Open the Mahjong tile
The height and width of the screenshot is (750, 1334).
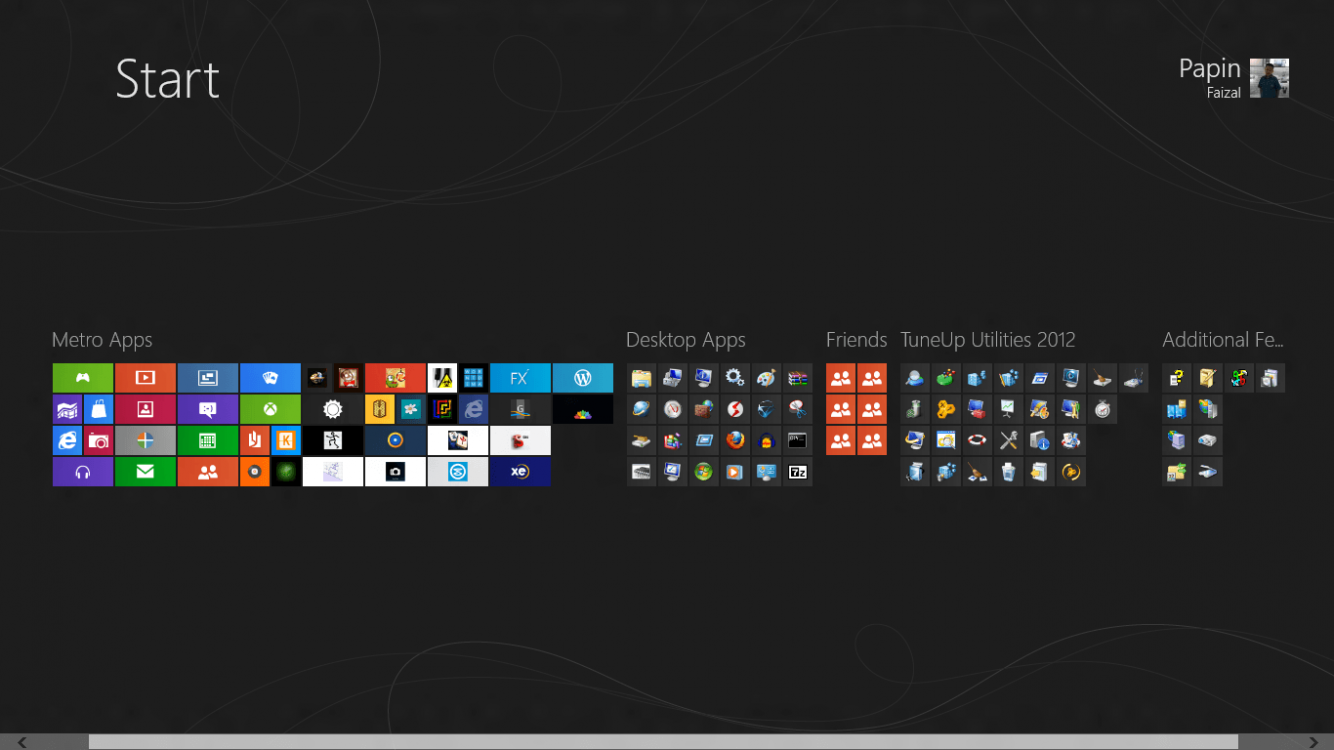tap(458, 440)
